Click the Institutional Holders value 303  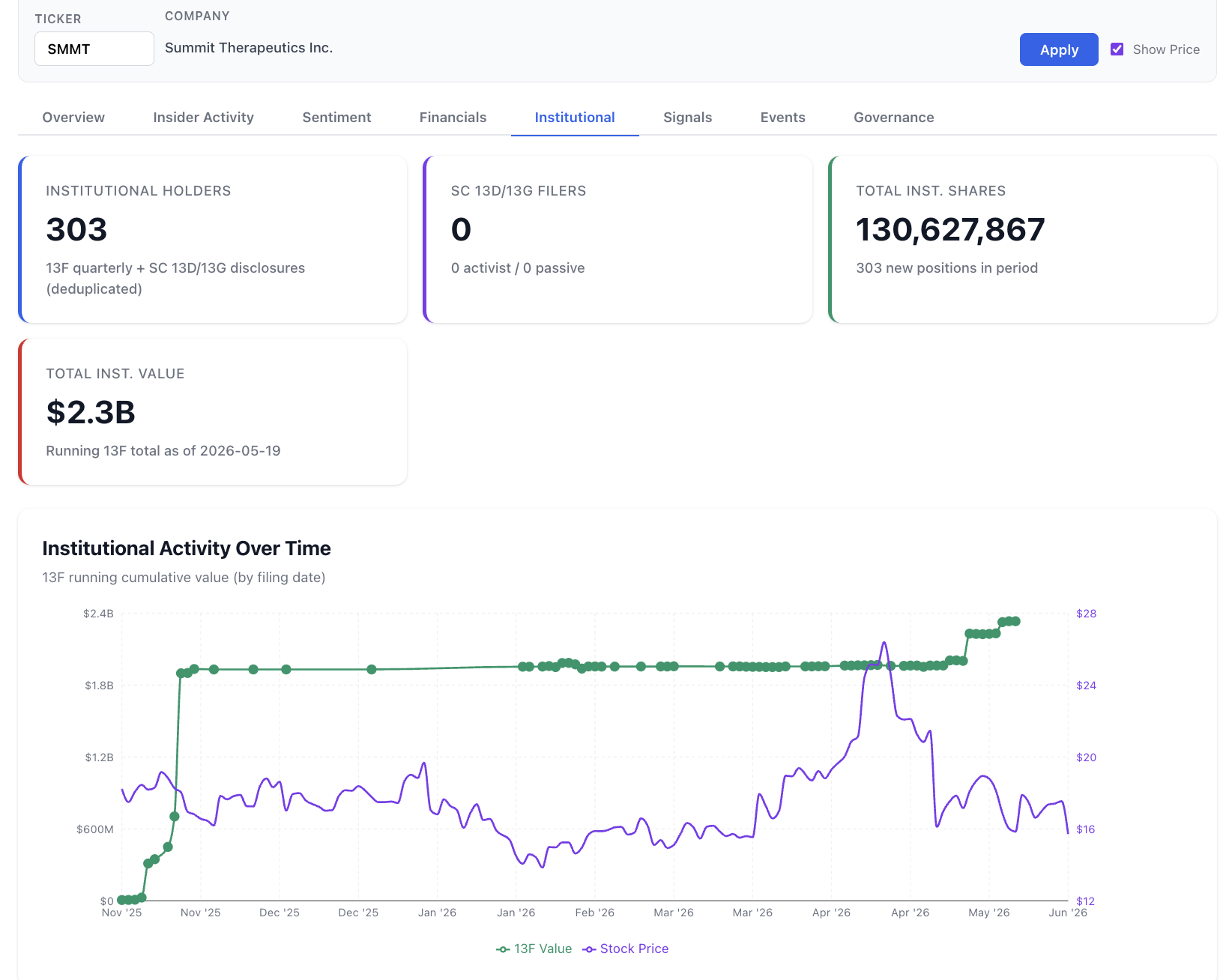click(76, 229)
